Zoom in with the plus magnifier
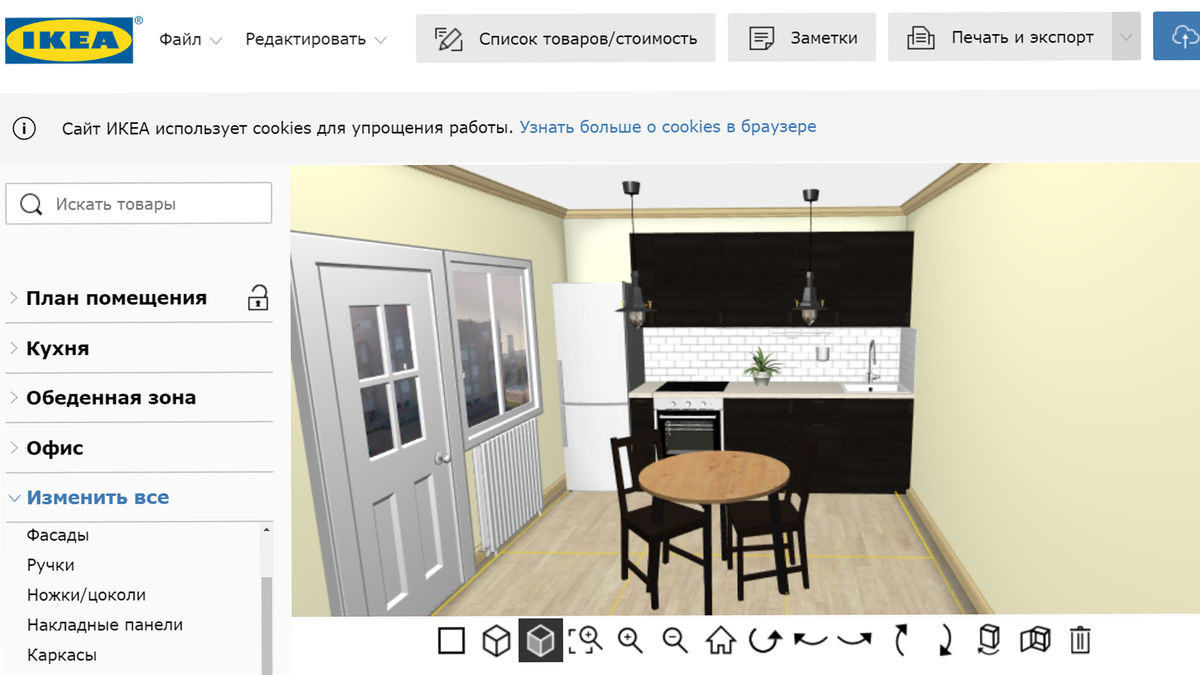This screenshot has width=1200, height=675. coord(630,640)
